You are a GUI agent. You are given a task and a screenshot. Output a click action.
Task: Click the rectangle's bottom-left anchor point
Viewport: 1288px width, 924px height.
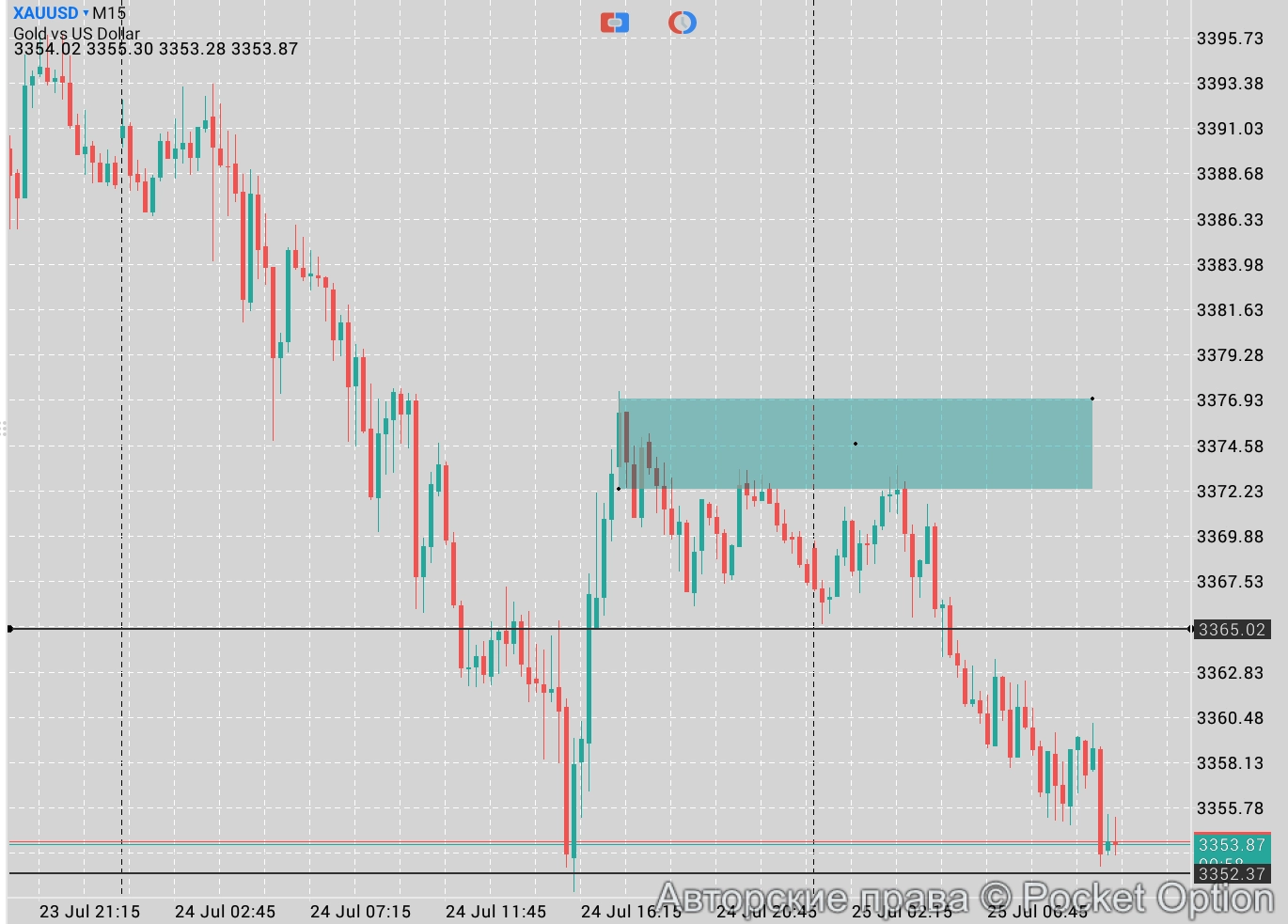pos(618,489)
